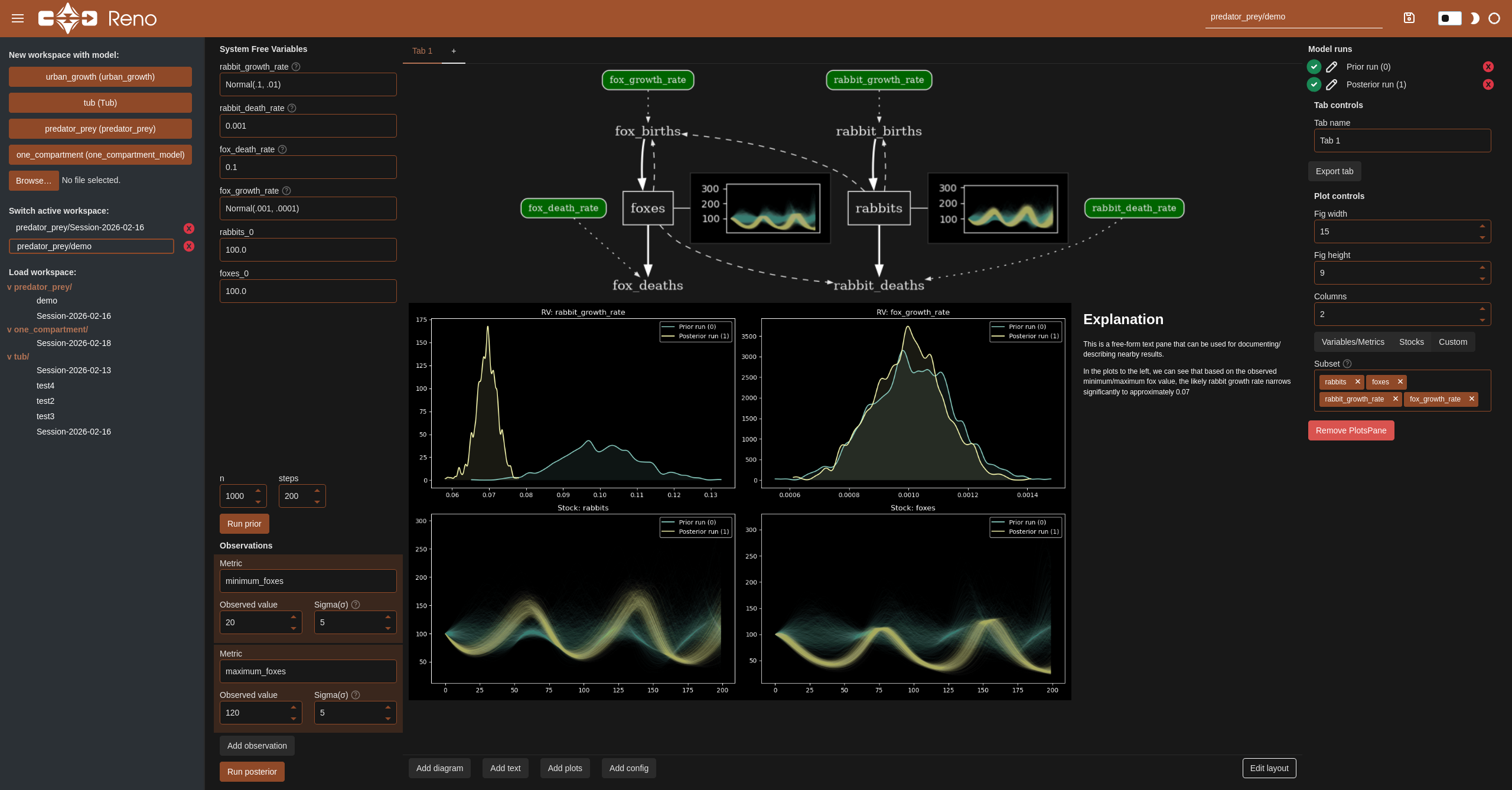This screenshot has height=790, width=1512.
Task: Click the fox_death_rate input field
Action: click(308, 167)
